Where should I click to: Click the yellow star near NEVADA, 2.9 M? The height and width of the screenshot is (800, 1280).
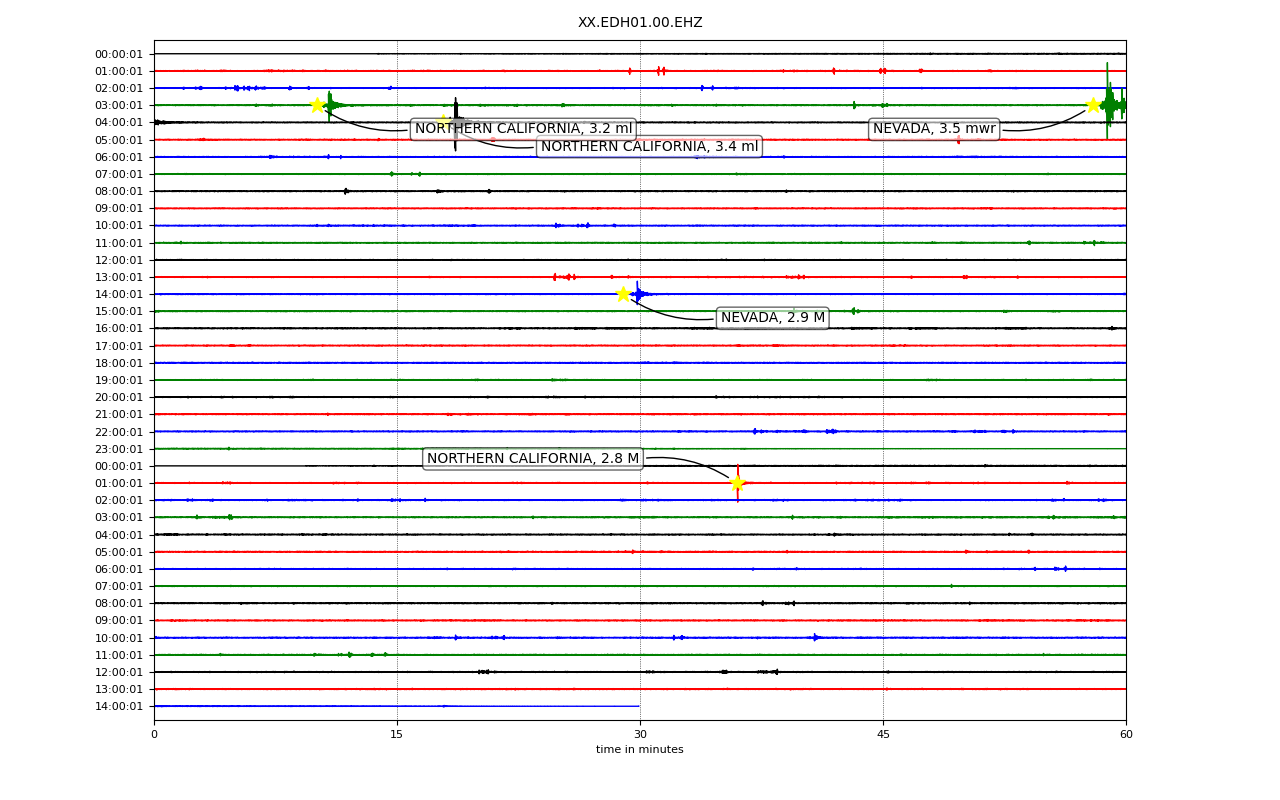coord(624,294)
